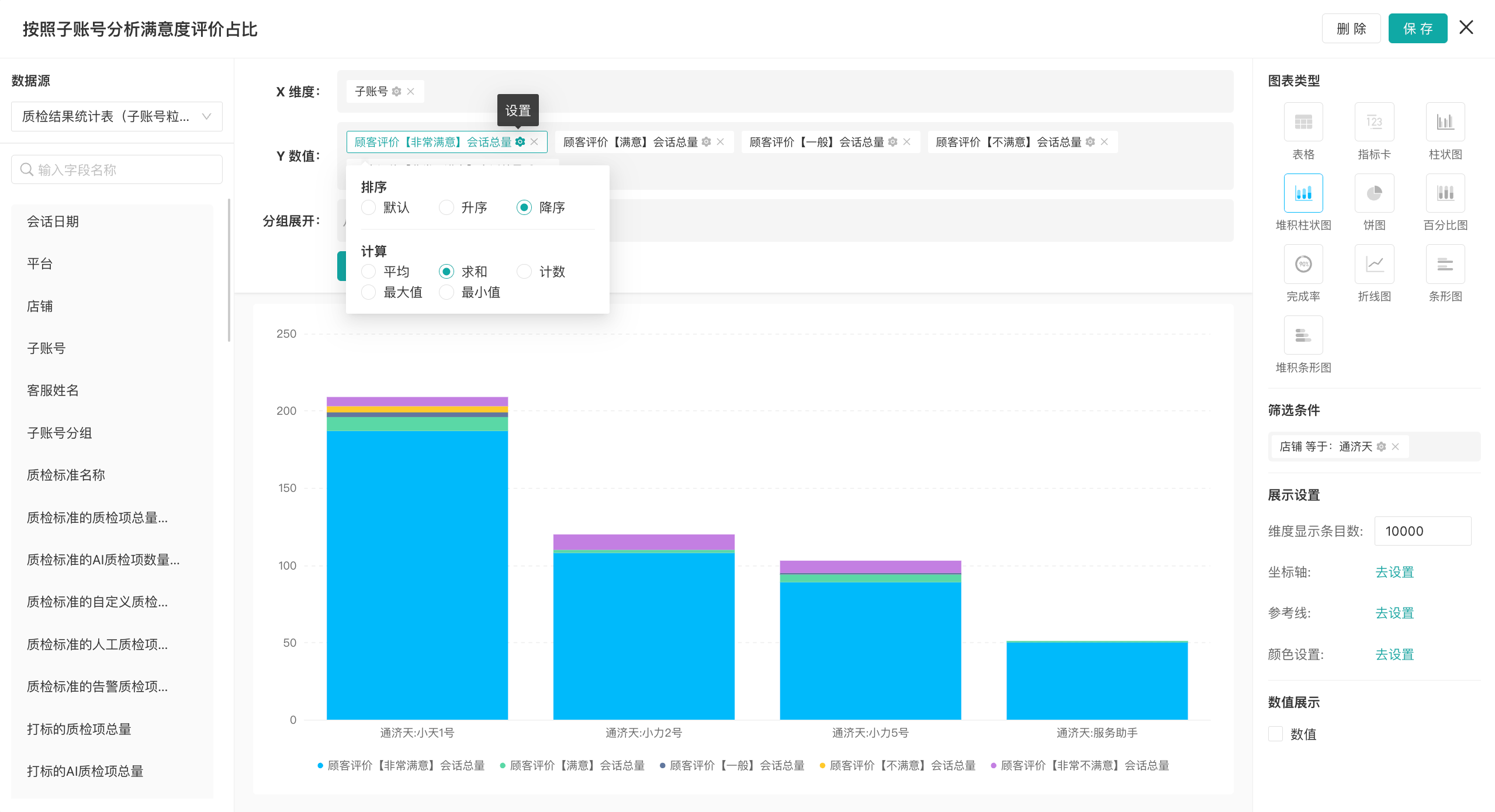This screenshot has height=812, width=1495.
Task: Toggle legend 【不满意】会话总量 yellow dot
Action: tap(822, 766)
